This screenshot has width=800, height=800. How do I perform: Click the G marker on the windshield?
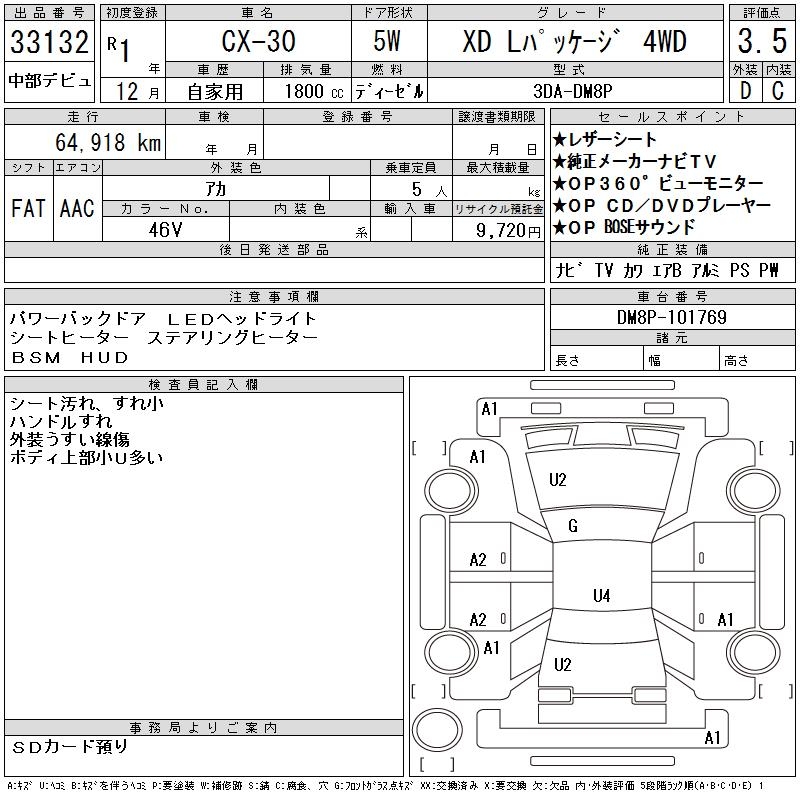pos(572,526)
